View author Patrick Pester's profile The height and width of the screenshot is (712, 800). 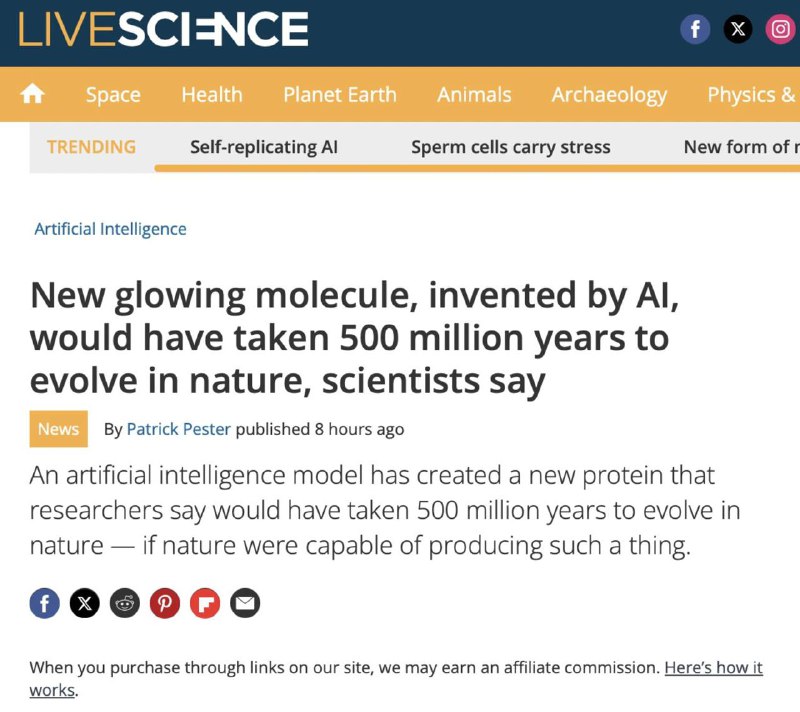tap(179, 429)
